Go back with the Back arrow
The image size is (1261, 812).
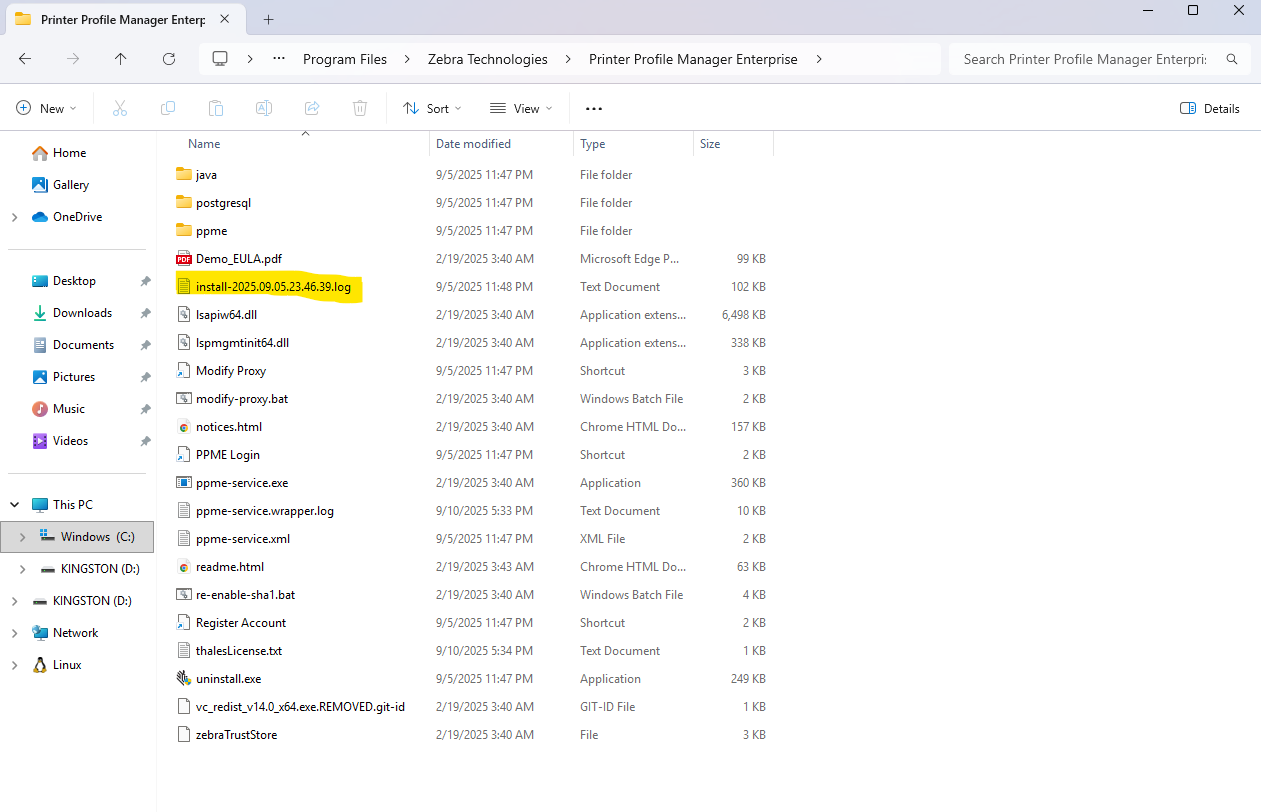click(x=25, y=59)
